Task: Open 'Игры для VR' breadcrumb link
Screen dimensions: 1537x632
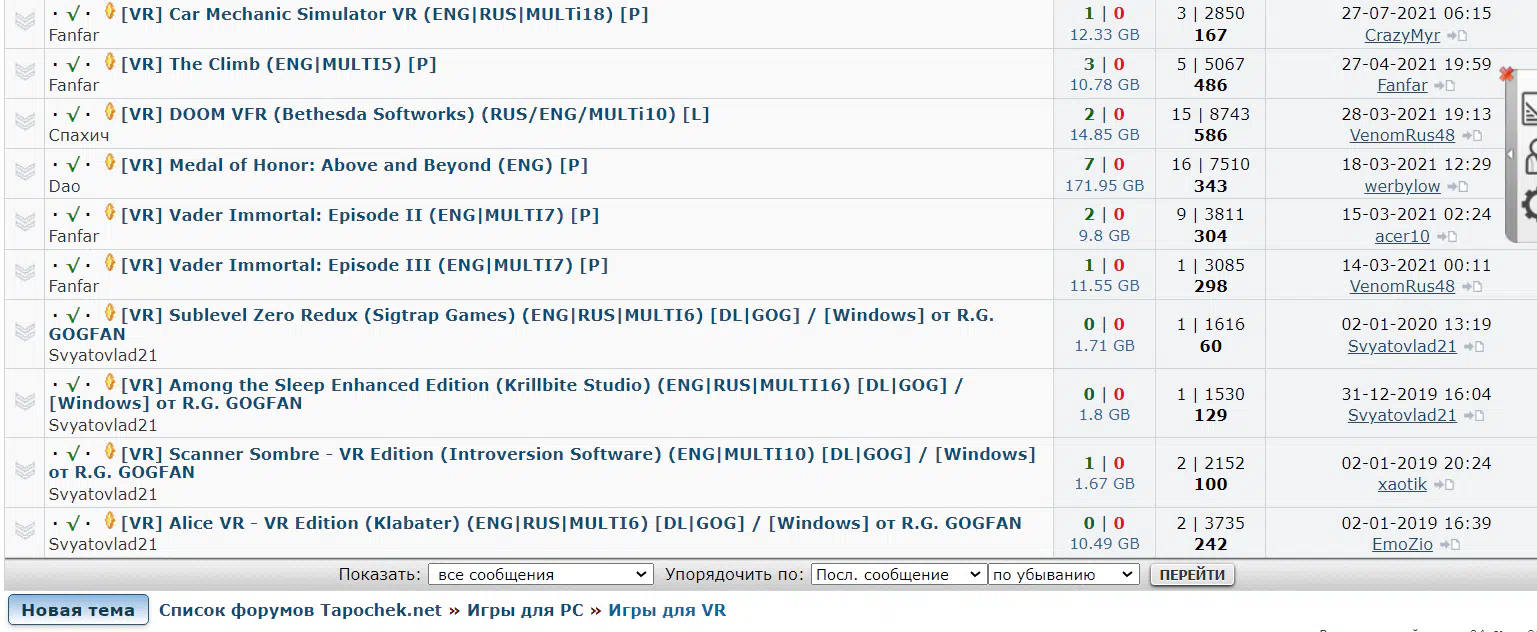Action: 667,610
